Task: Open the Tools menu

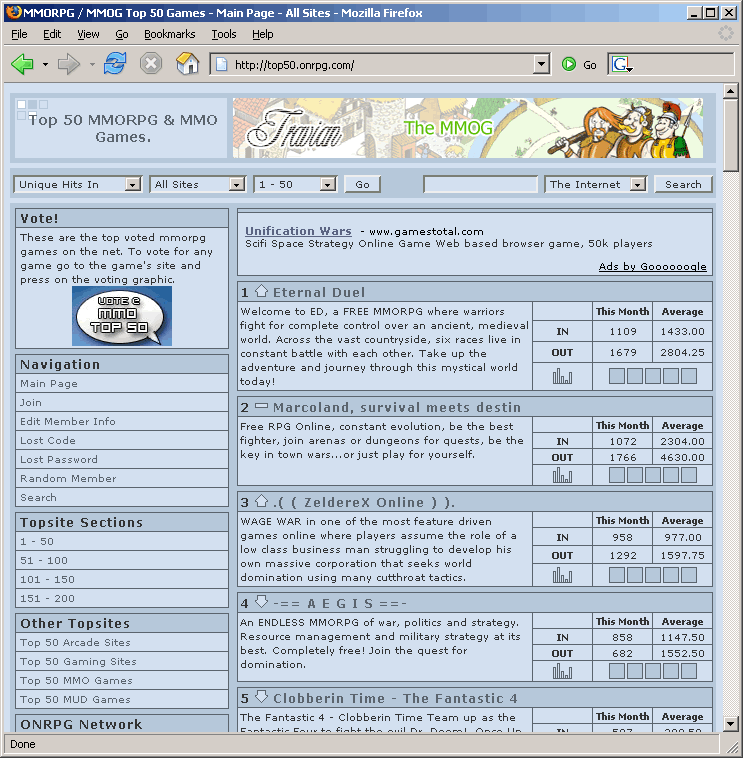Action: 223,34
